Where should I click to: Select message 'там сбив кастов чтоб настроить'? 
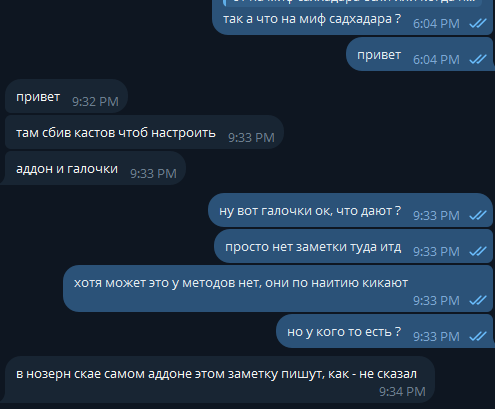point(144,132)
